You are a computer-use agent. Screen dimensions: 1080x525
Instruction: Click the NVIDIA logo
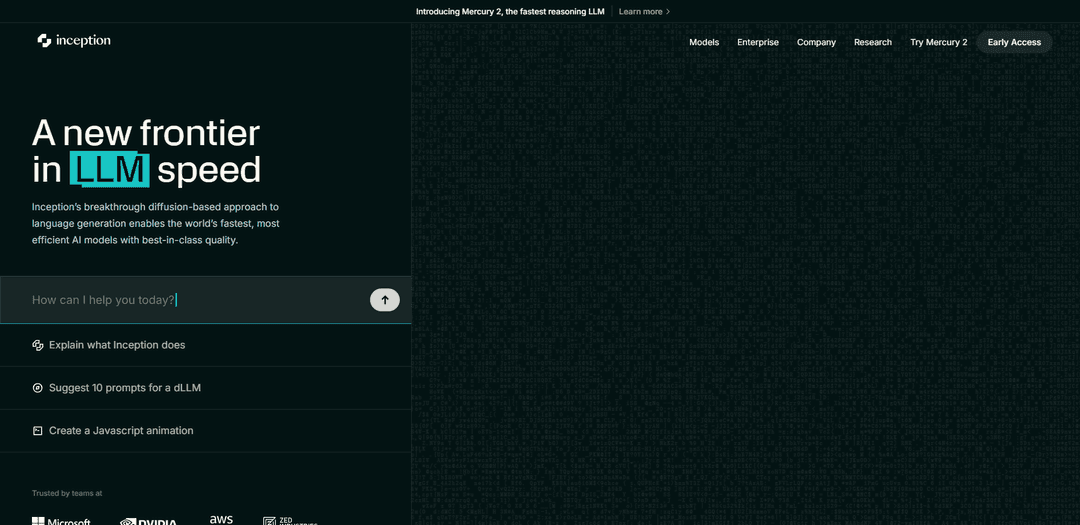(148, 521)
